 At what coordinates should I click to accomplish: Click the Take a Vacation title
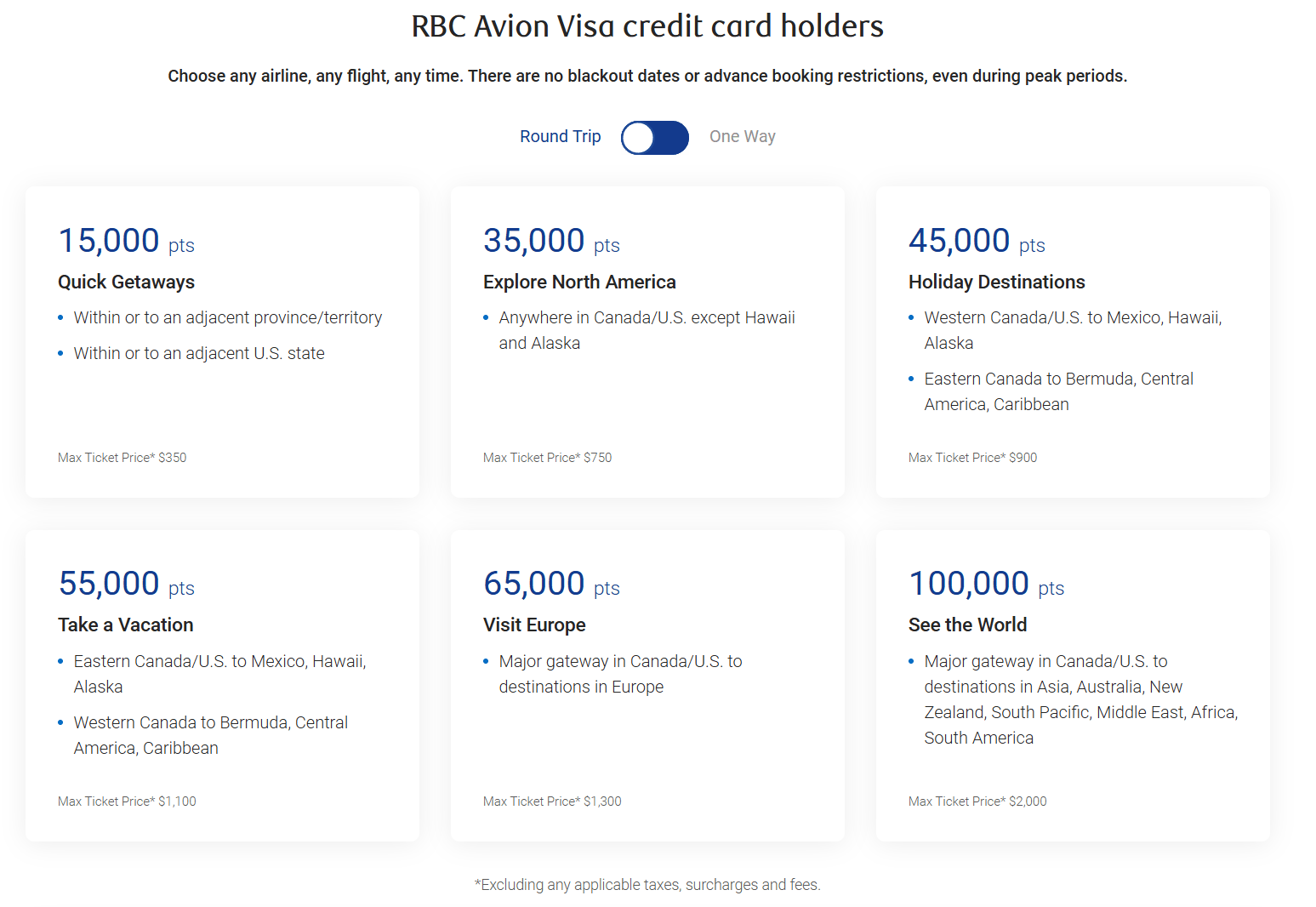[126, 625]
